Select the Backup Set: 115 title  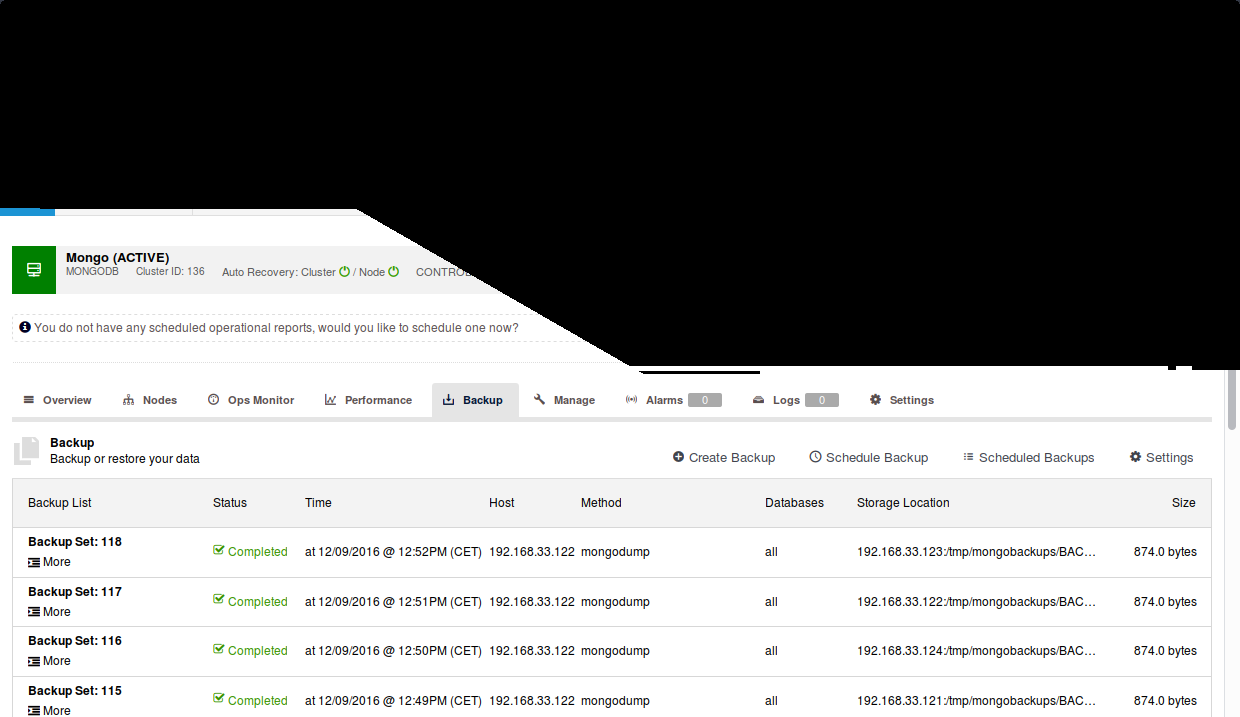click(75, 691)
